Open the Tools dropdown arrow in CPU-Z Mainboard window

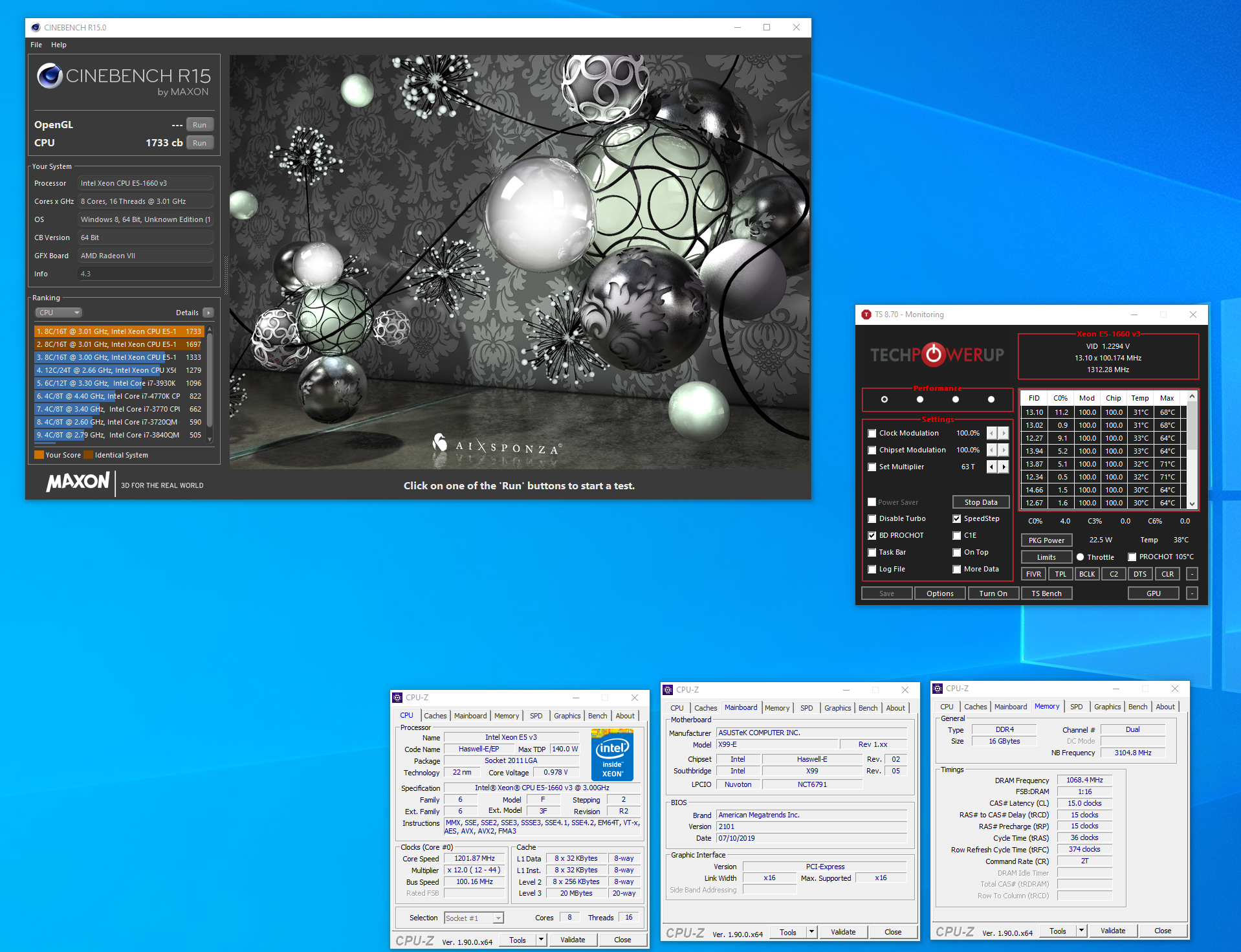[x=811, y=932]
